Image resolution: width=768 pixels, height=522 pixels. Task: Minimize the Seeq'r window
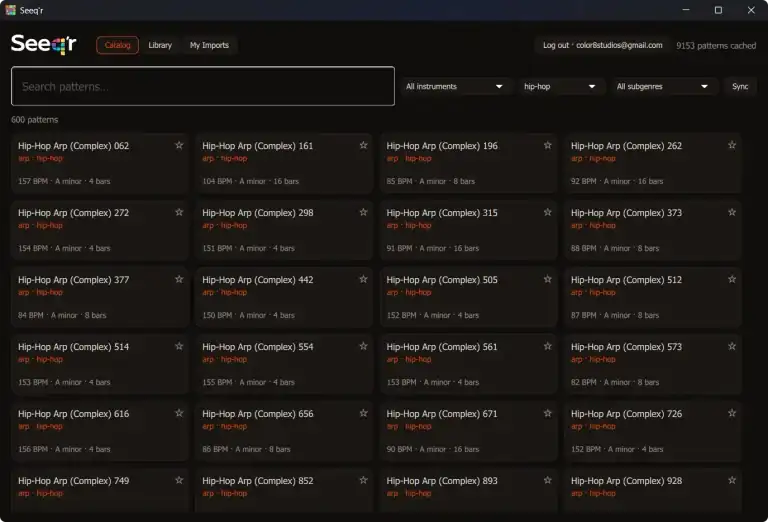[x=686, y=10]
